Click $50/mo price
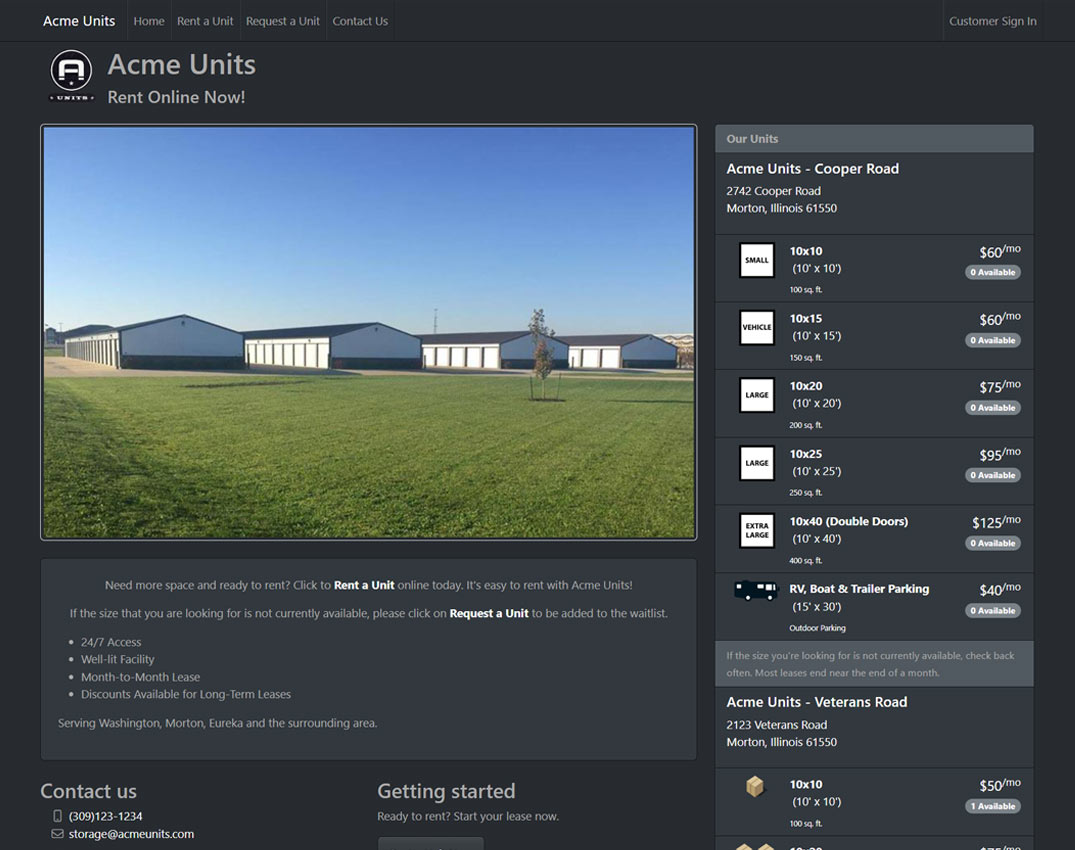This screenshot has height=850, width=1075. point(1000,784)
